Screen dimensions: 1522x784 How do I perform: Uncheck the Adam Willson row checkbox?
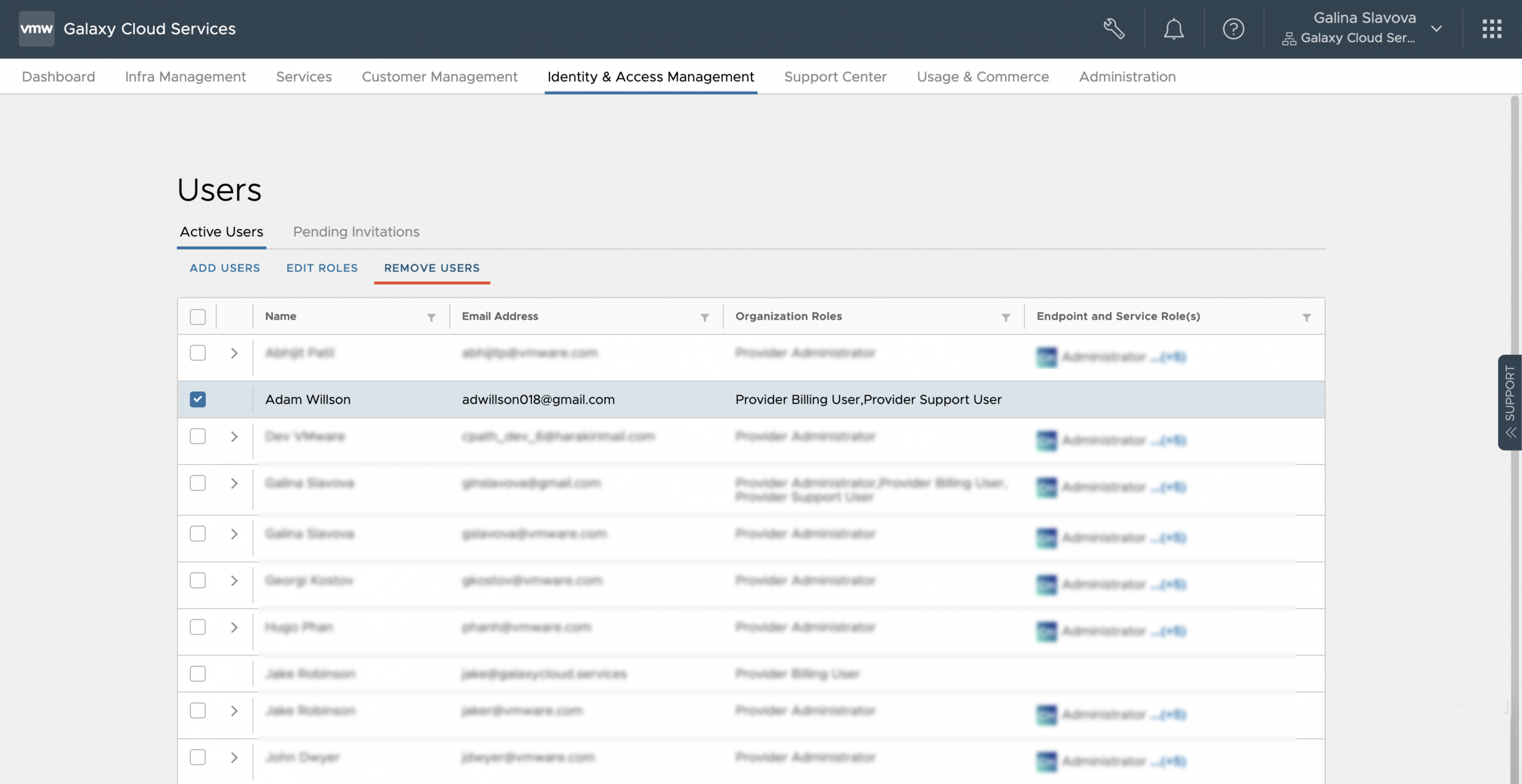pos(197,399)
